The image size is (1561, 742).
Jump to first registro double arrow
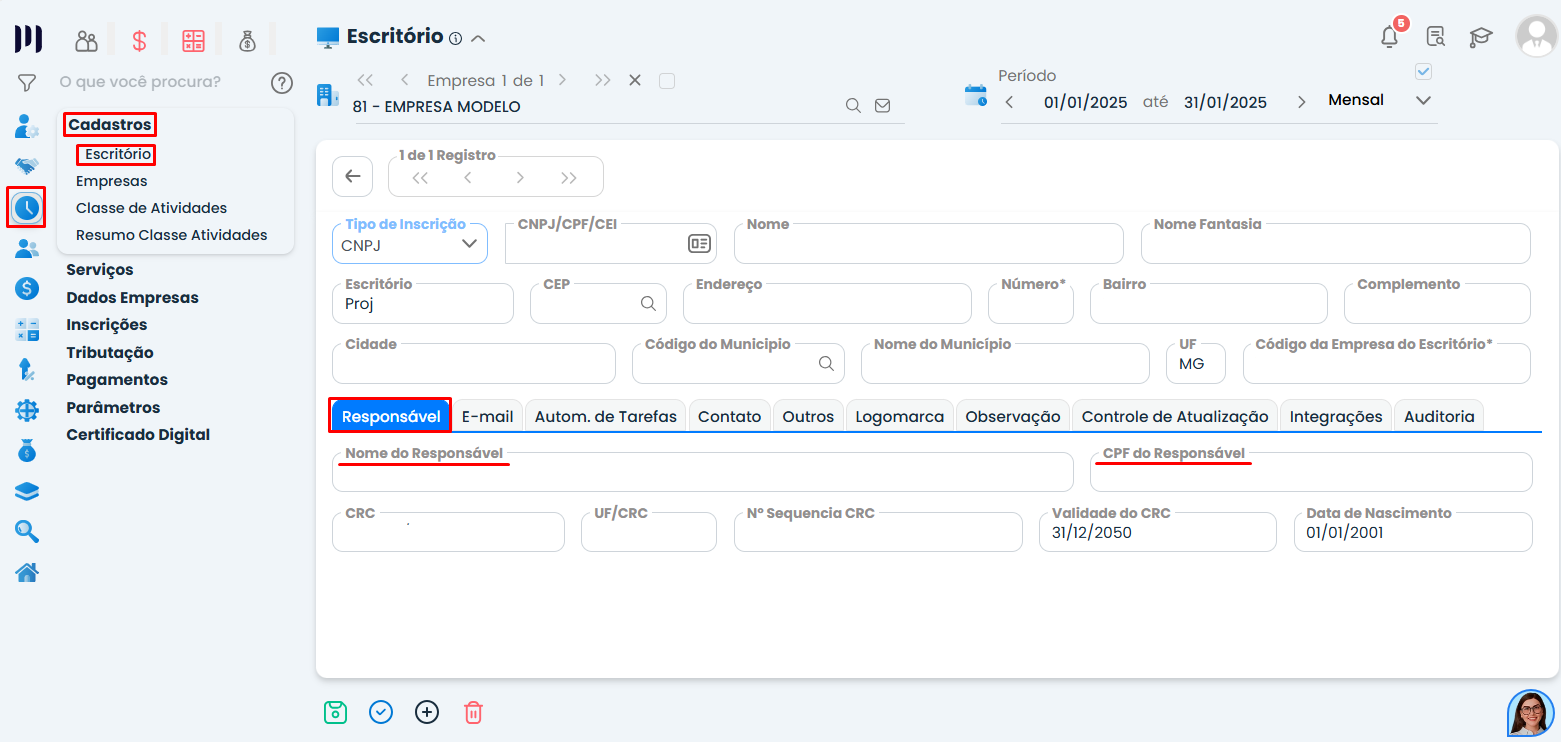point(420,178)
